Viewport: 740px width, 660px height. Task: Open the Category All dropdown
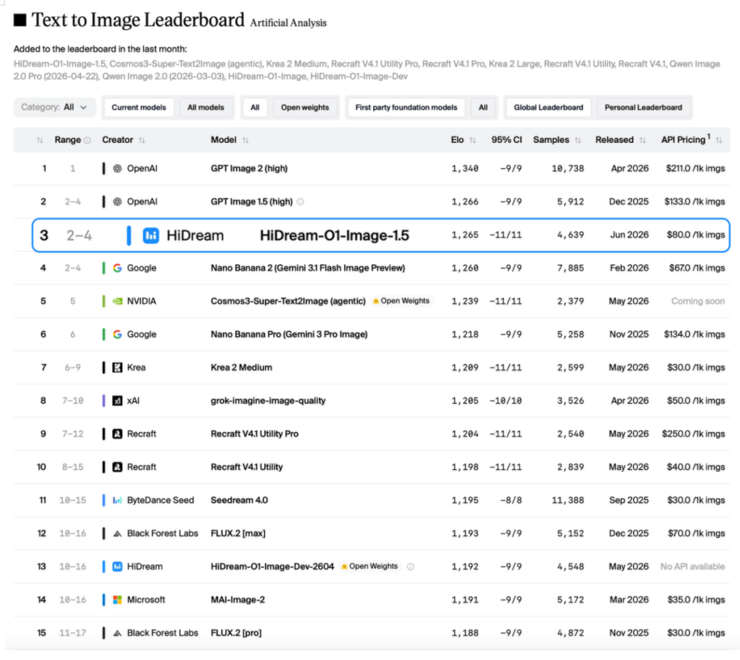pos(54,107)
